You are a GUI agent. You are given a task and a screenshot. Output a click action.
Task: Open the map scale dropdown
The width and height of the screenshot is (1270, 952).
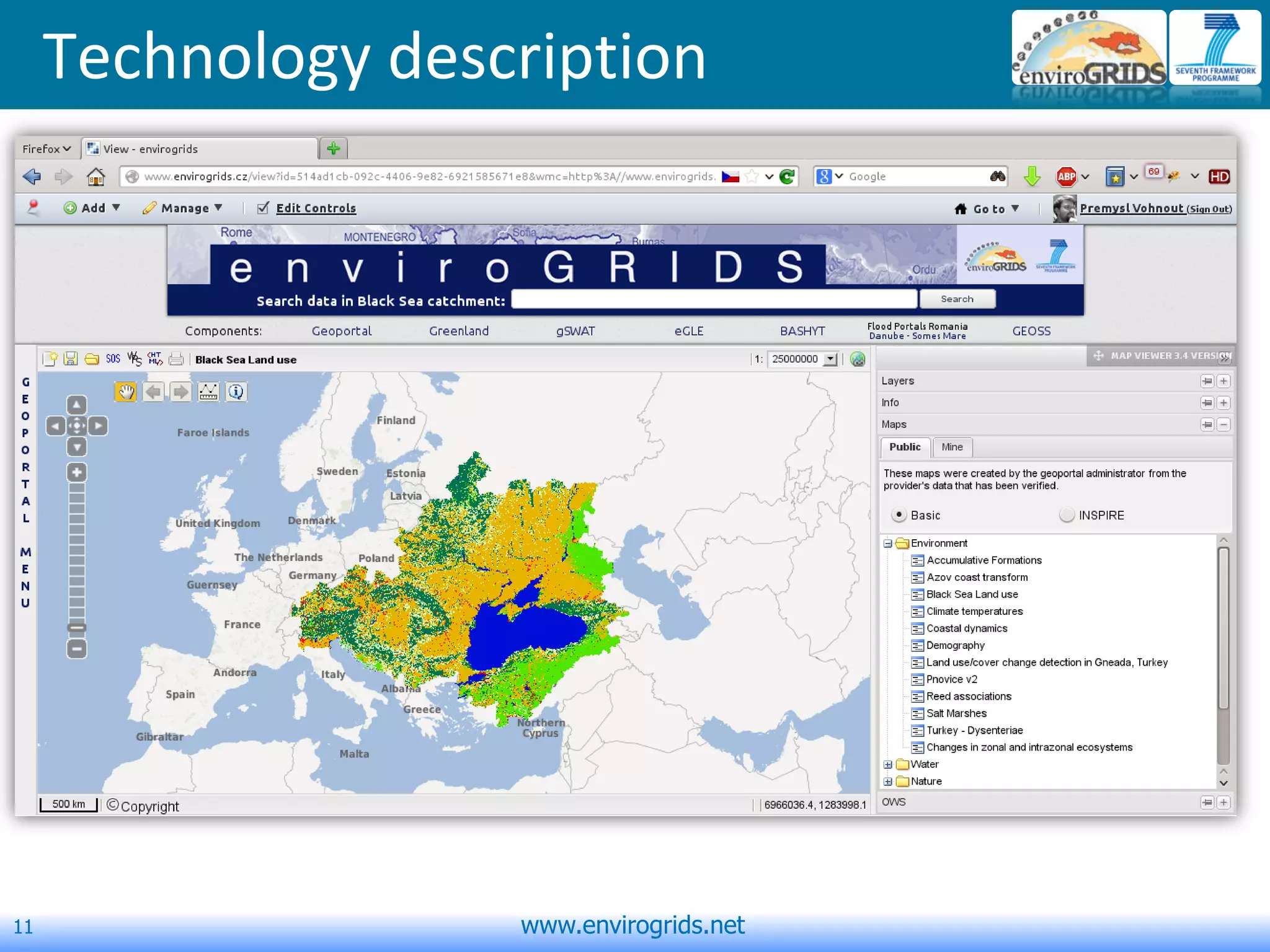[830, 359]
